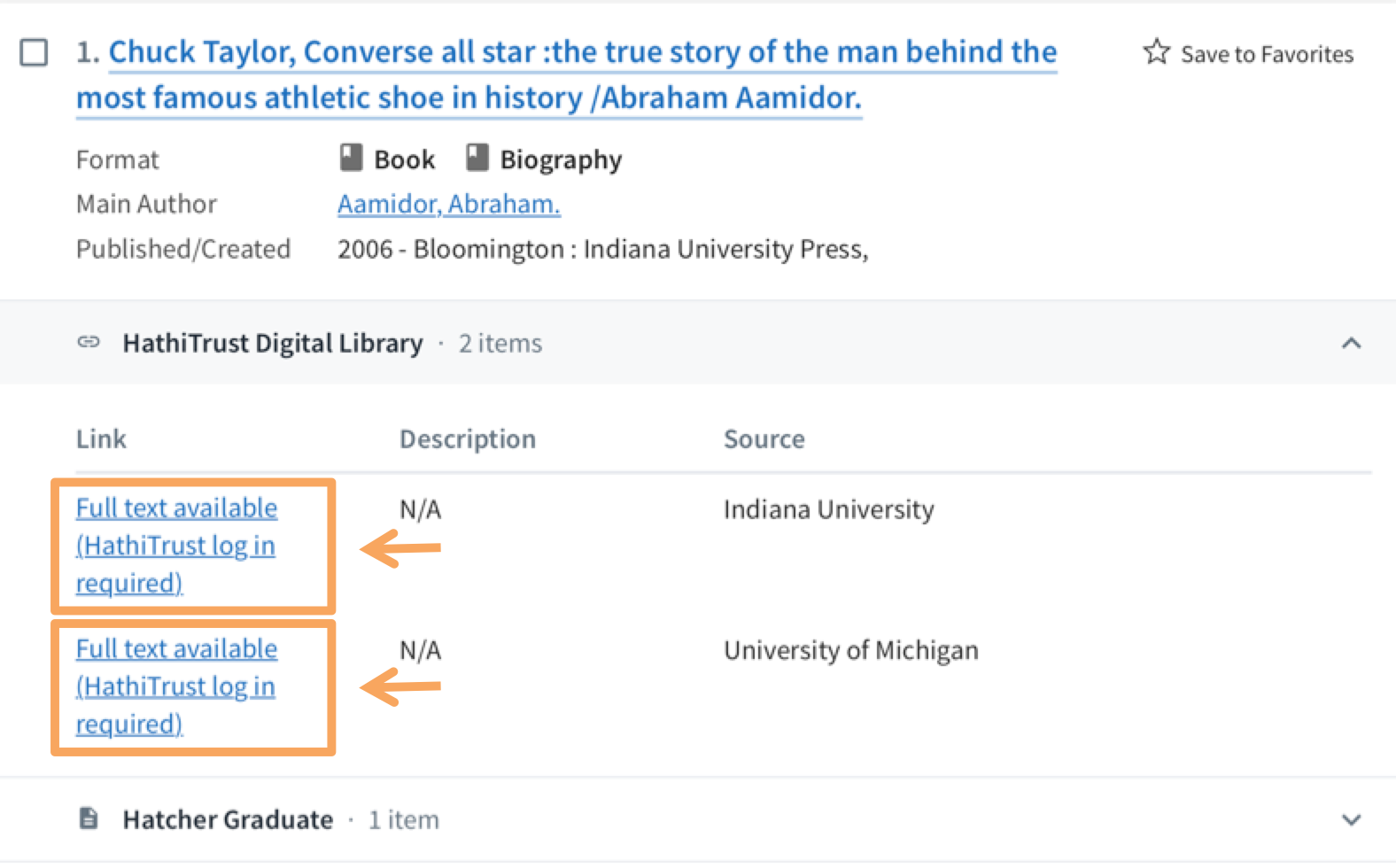Click the Book format icon
This screenshot has width=1396, height=868.
[352, 158]
